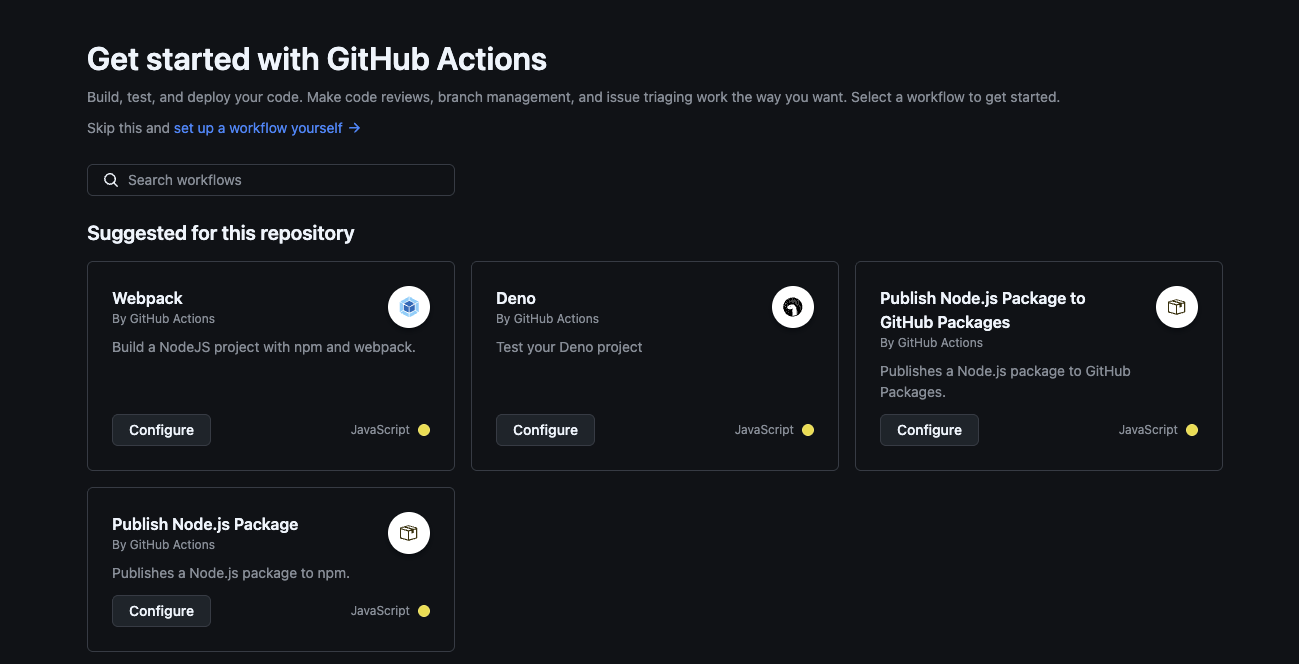This screenshot has width=1299, height=664.
Task: Click JavaScript label on Webpack card
Action: [x=380, y=430]
